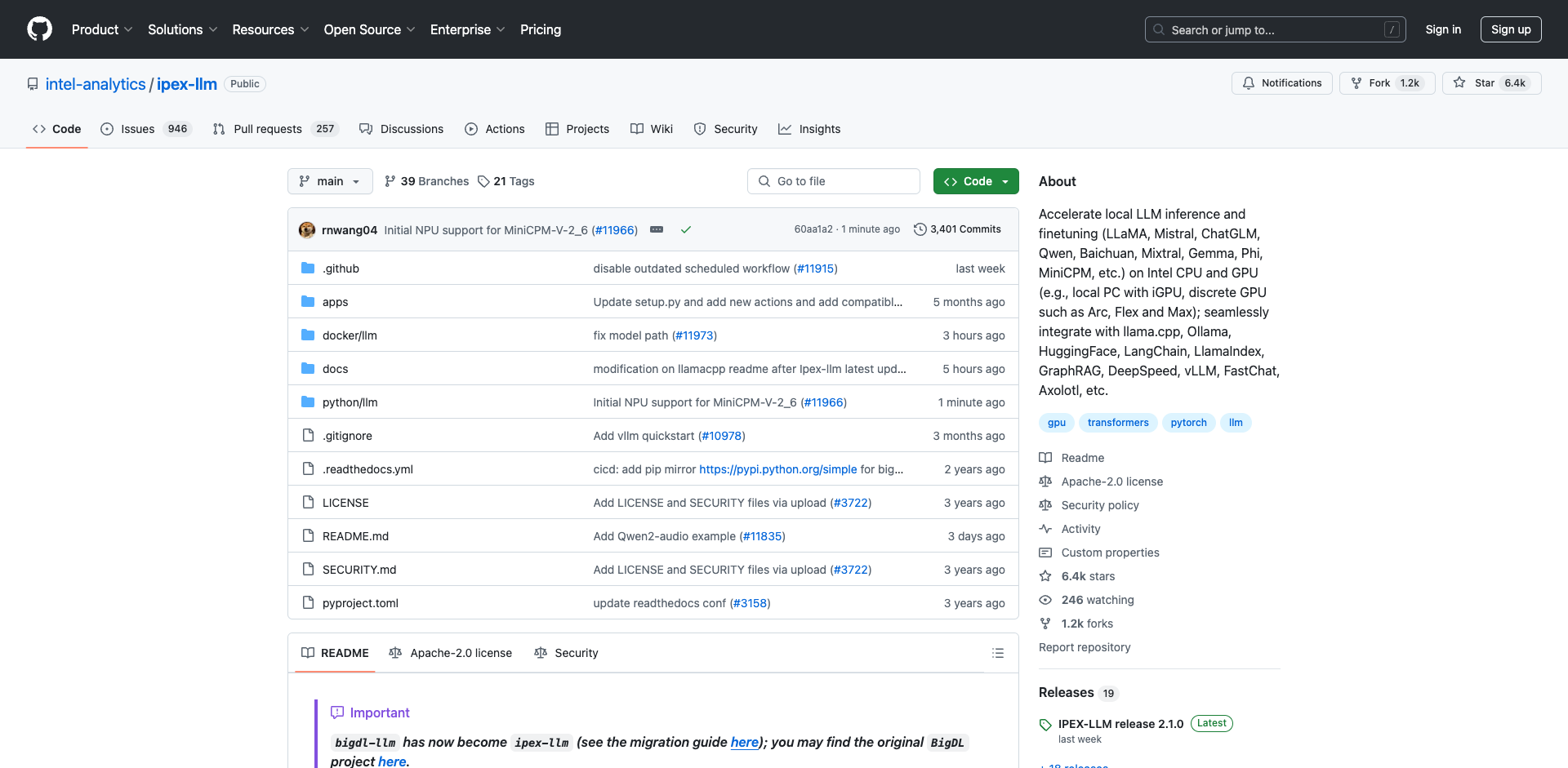Screen dimensions: 1568x768
Task: Click the pytorch topic tag
Action: tap(1188, 423)
